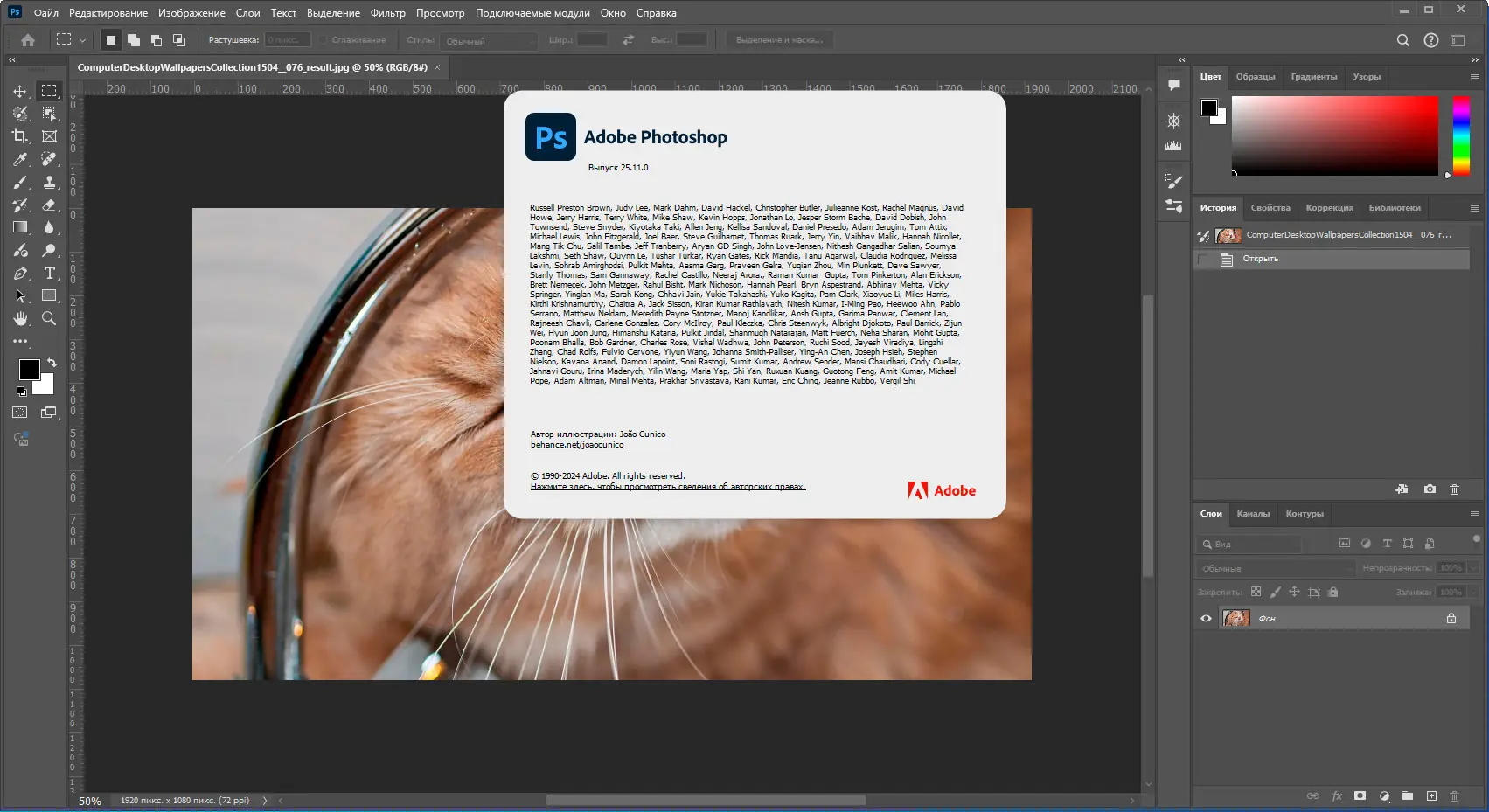Switch to the Каналы tab
This screenshot has width=1489, height=812.
point(1253,514)
